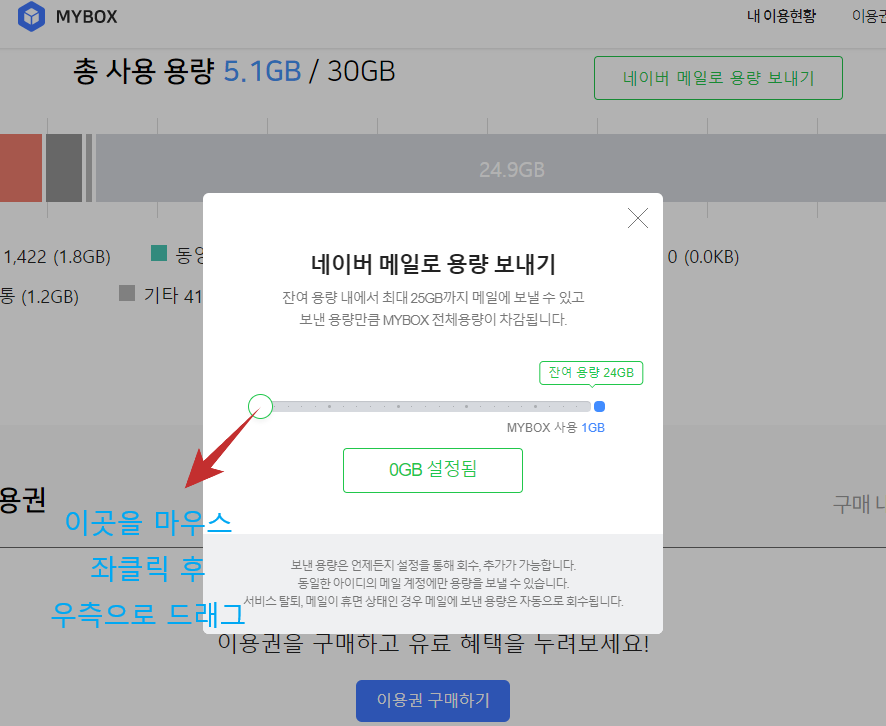Click the 이용권을 구매하고 유료 혜택 text

(x=433, y=643)
